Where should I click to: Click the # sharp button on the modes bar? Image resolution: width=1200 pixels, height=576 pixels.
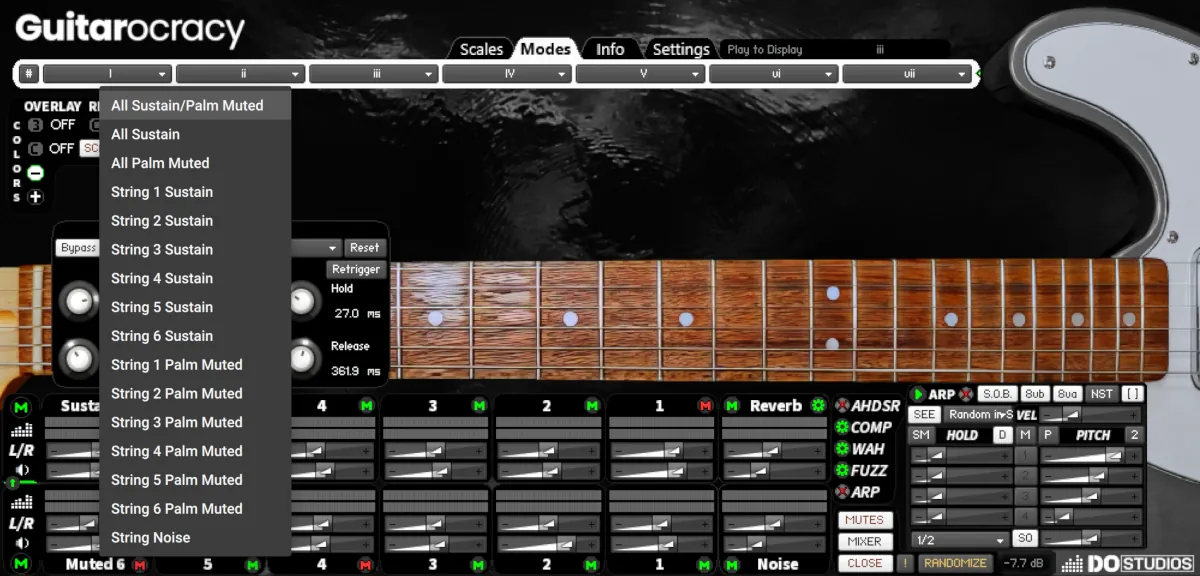pyautogui.click(x=29, y=74)
